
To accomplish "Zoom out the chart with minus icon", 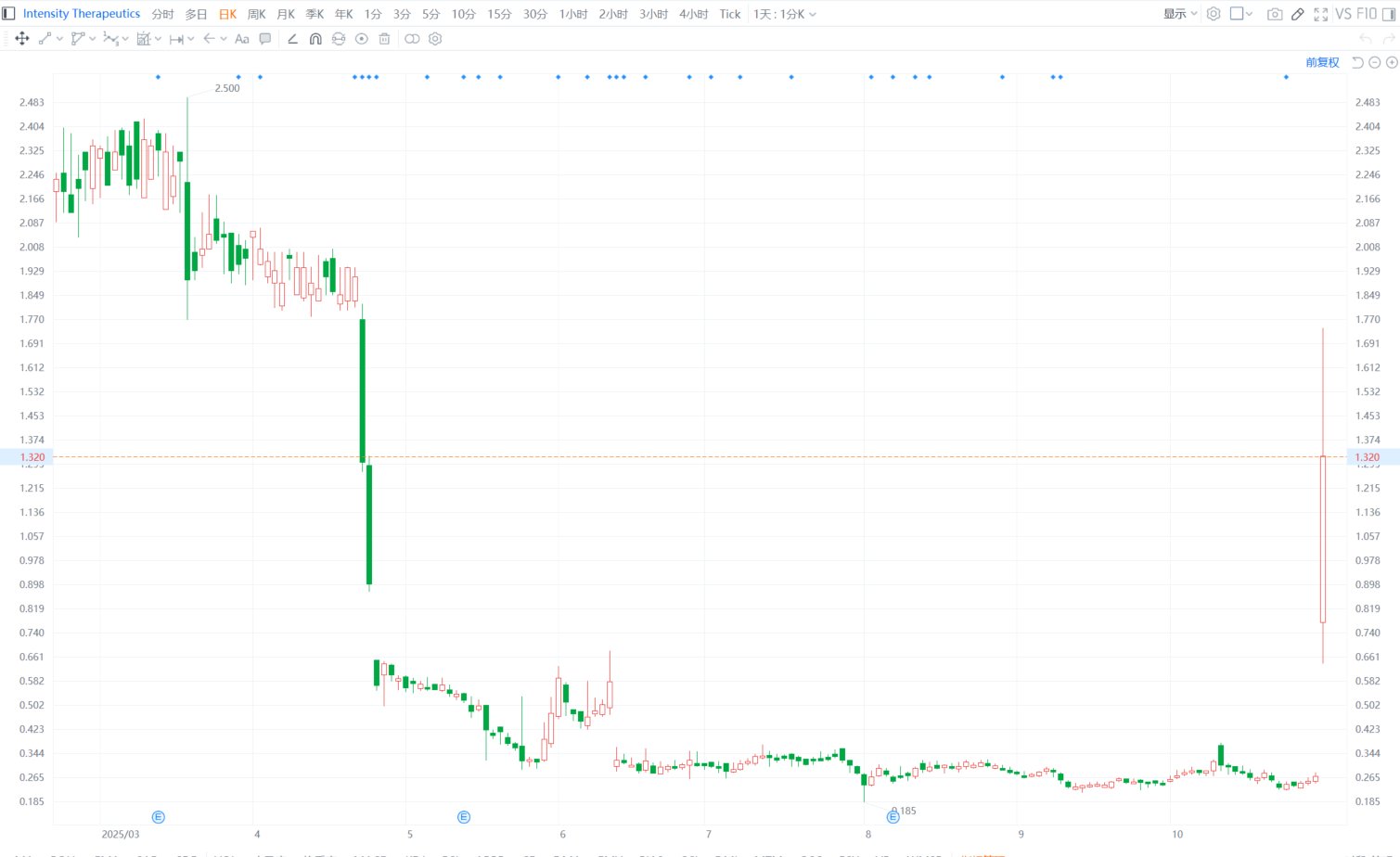I will point(1375,62).
